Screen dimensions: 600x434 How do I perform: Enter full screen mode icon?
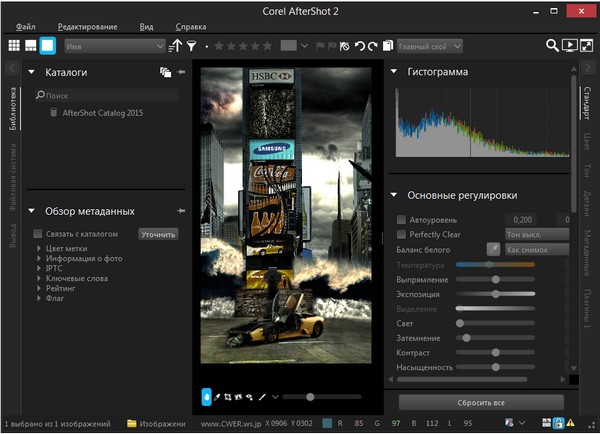coord(587,45)
